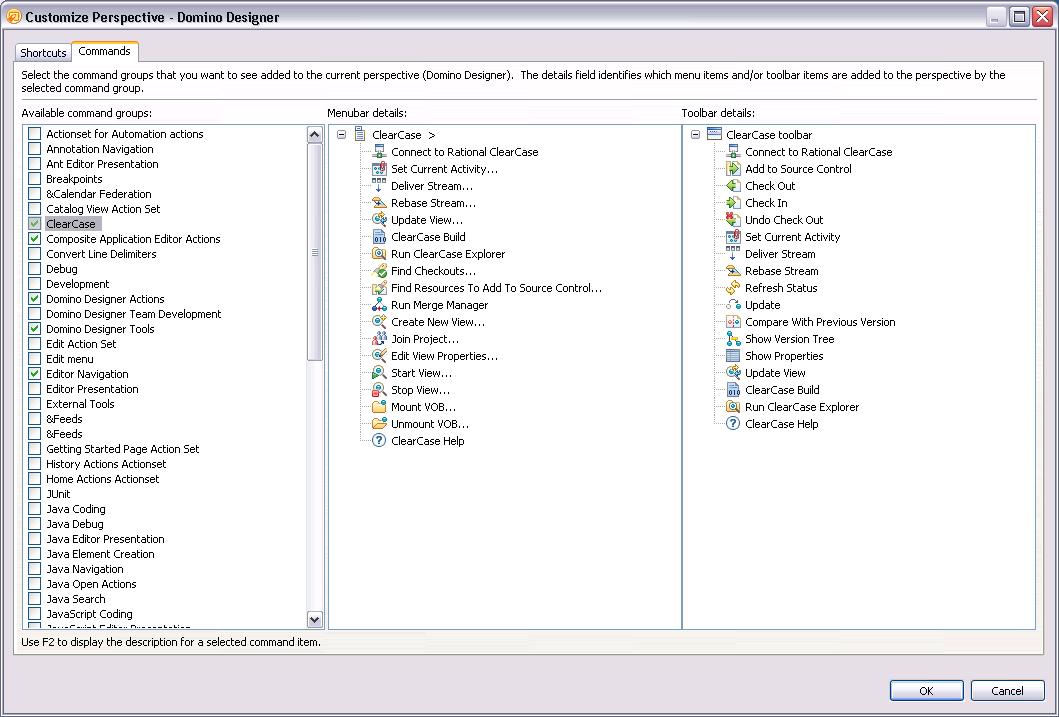1059x717 pixels.
Task: Click the Check Out icon in toolbar details
Action: 733,186
